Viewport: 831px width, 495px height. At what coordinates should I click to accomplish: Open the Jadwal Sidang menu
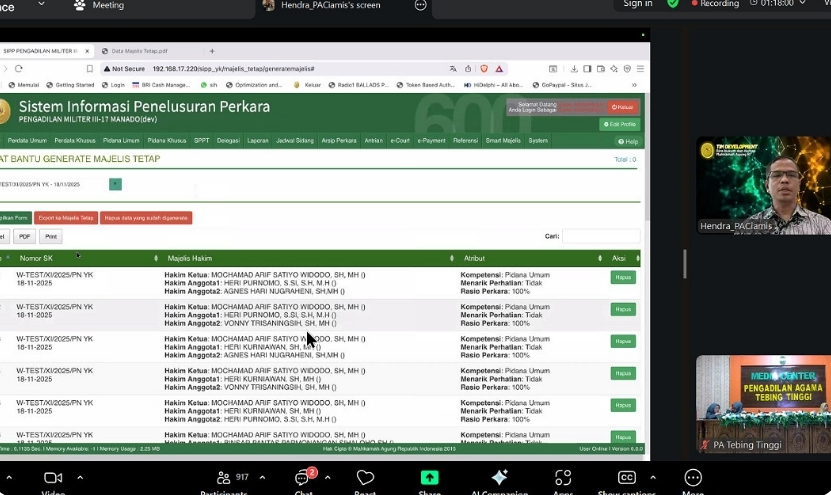click(x=294, y=141)
